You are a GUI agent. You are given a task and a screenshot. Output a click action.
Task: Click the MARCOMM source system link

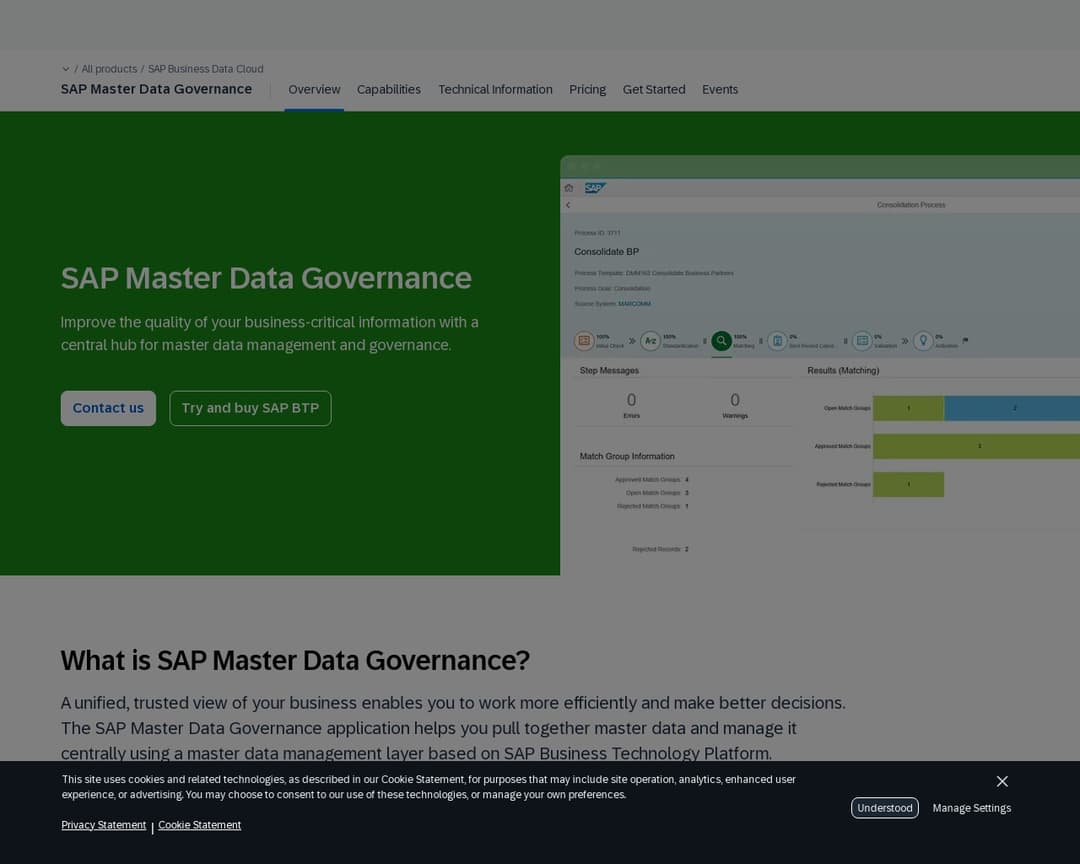click(x=634, y=304)
